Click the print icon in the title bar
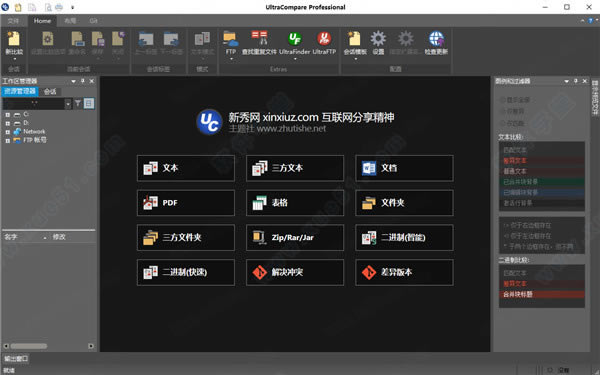Screen dimensions: 600x375 [x=59, y=7]
